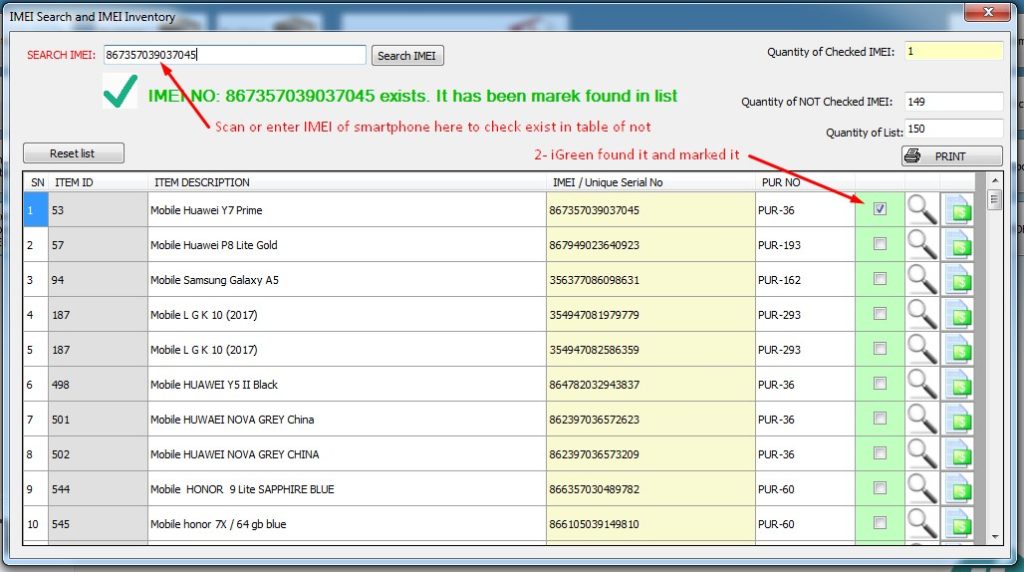Image resolution: width=1024 pixels, height=572 pixels.
Task: Select the ITEM DESCRIPTION column header
Action: (x=347, y=182)
